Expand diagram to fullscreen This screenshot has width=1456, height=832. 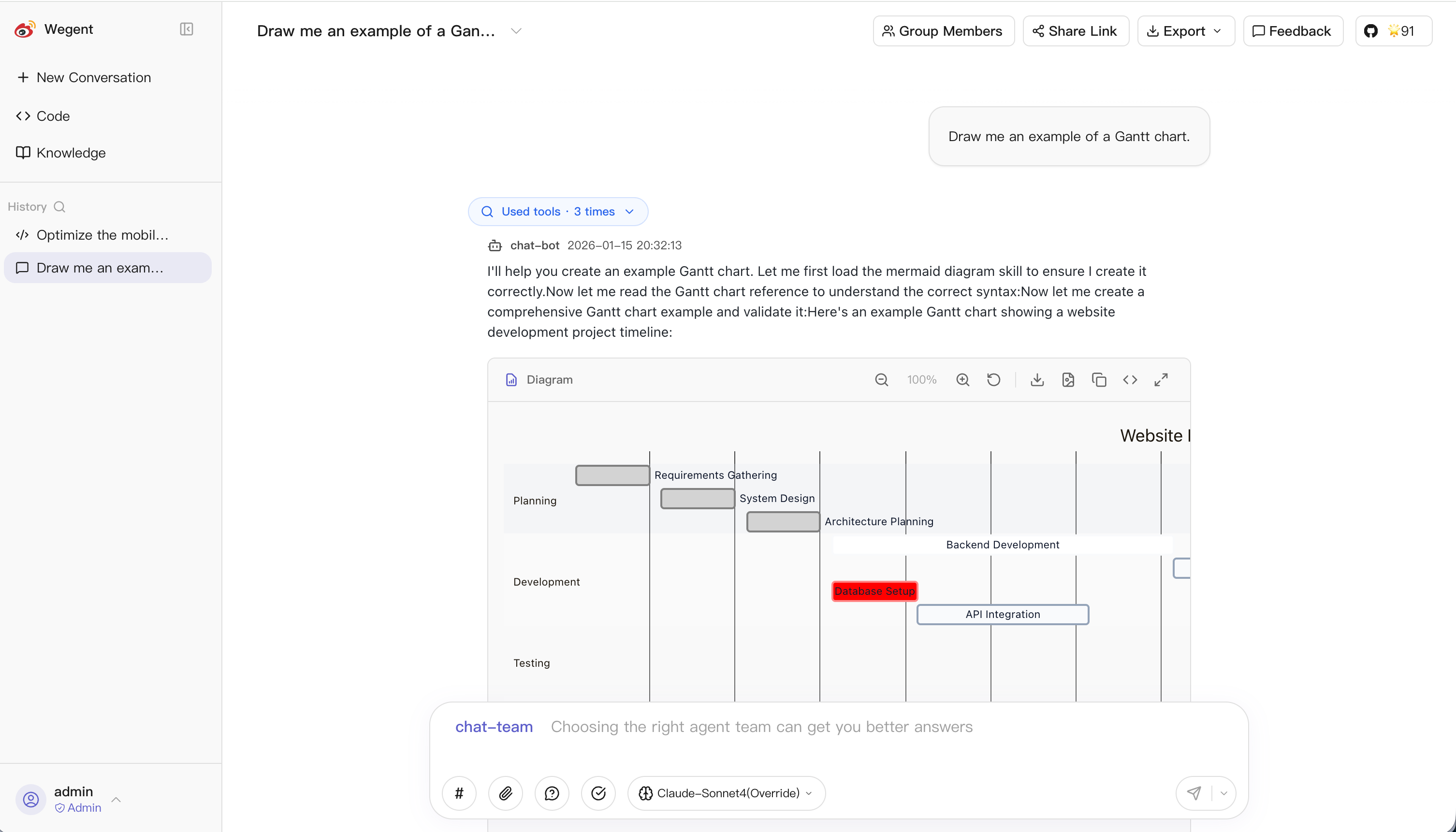point(1161,380)
